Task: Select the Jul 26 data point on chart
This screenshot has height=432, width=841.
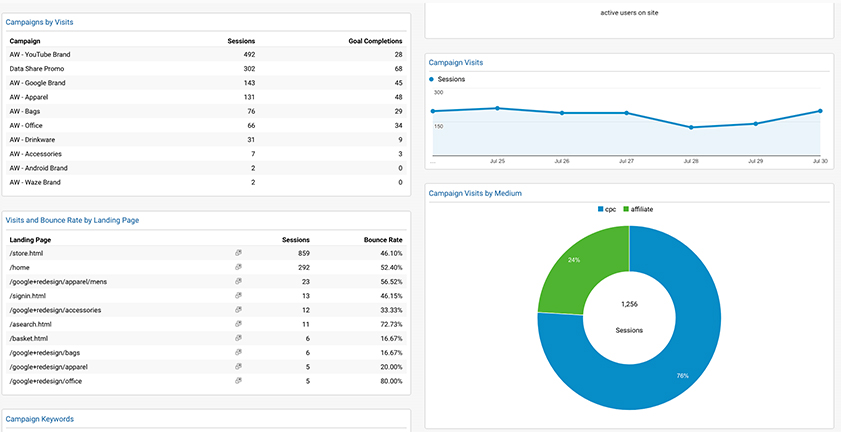Action: coord(562,113)
